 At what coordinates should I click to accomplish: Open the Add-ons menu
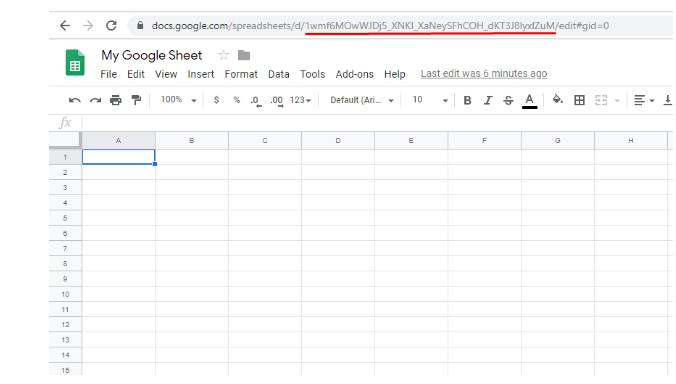click(x=354, y=75)
